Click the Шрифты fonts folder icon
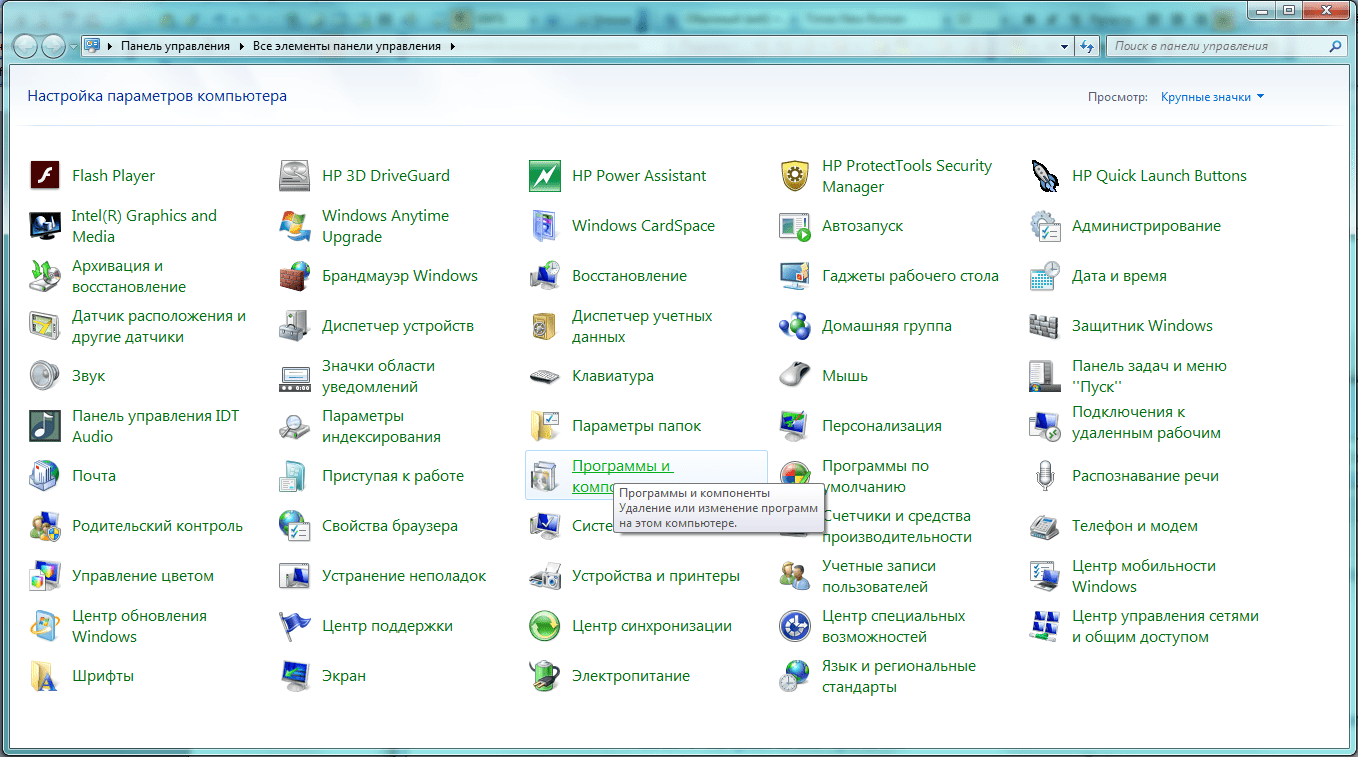 pyautogui.click(x=45, y=676)
